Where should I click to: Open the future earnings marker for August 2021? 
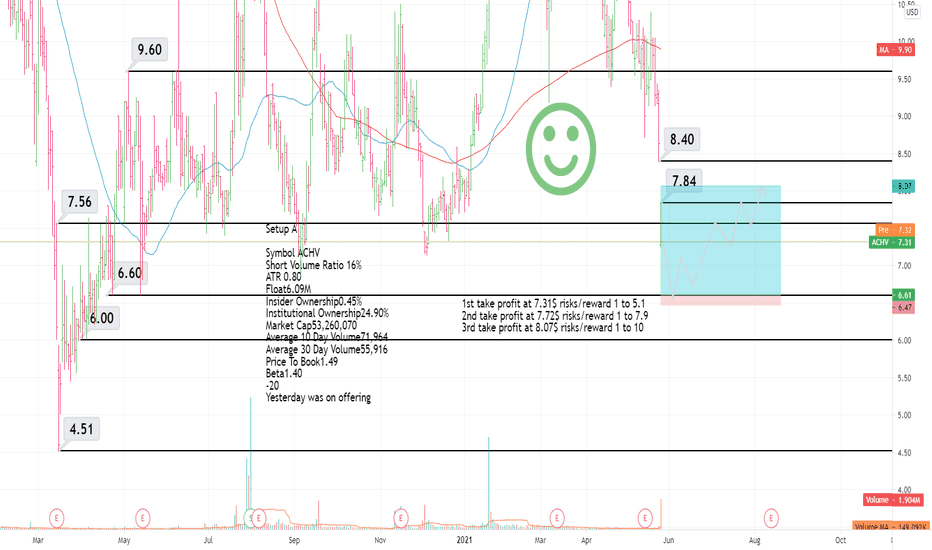771,518
